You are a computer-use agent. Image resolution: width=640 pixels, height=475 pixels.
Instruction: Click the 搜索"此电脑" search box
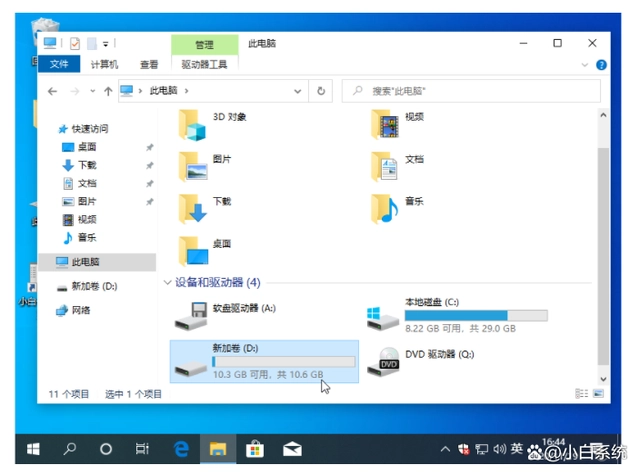[471, 91]
